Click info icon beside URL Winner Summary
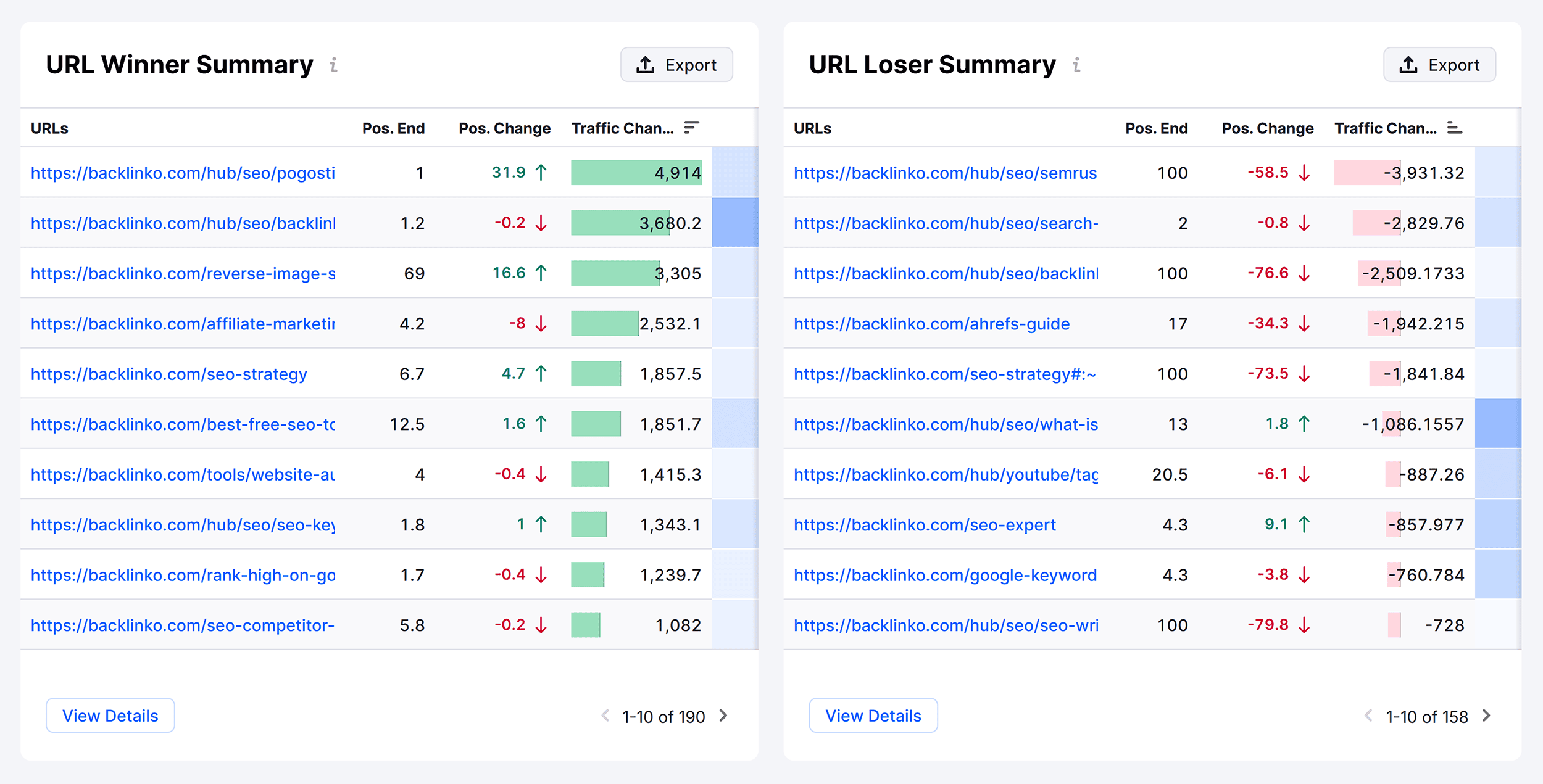The image size is (1543, 784). click(x=333, y=65)
